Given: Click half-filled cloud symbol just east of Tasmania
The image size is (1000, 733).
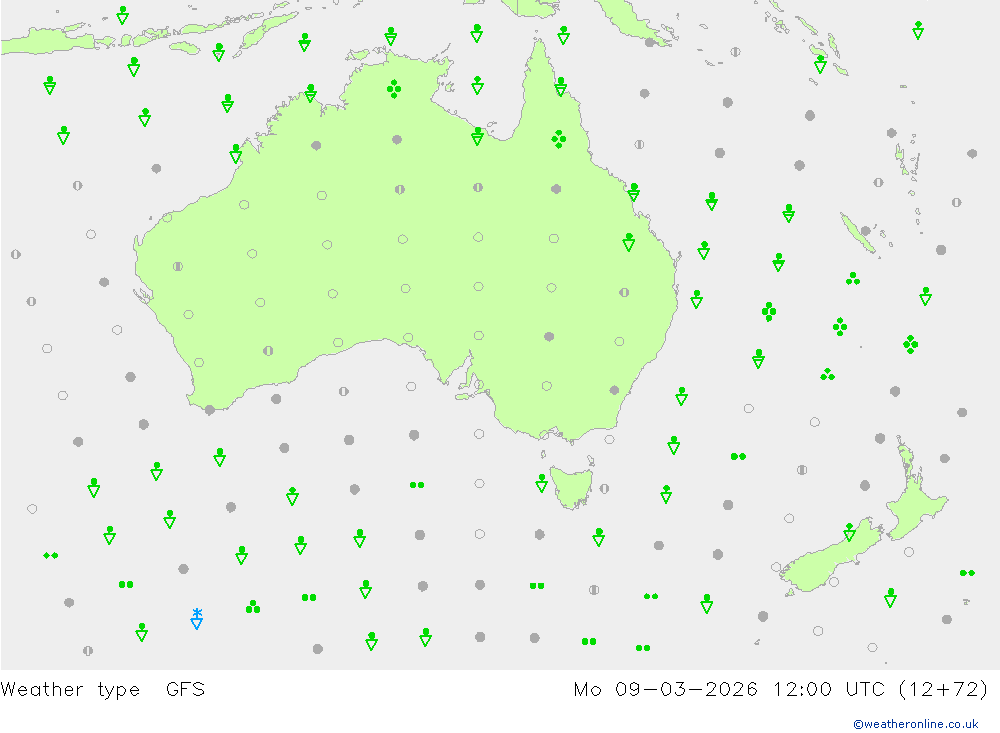Looking at the screenshot, I should click(605, 489).
